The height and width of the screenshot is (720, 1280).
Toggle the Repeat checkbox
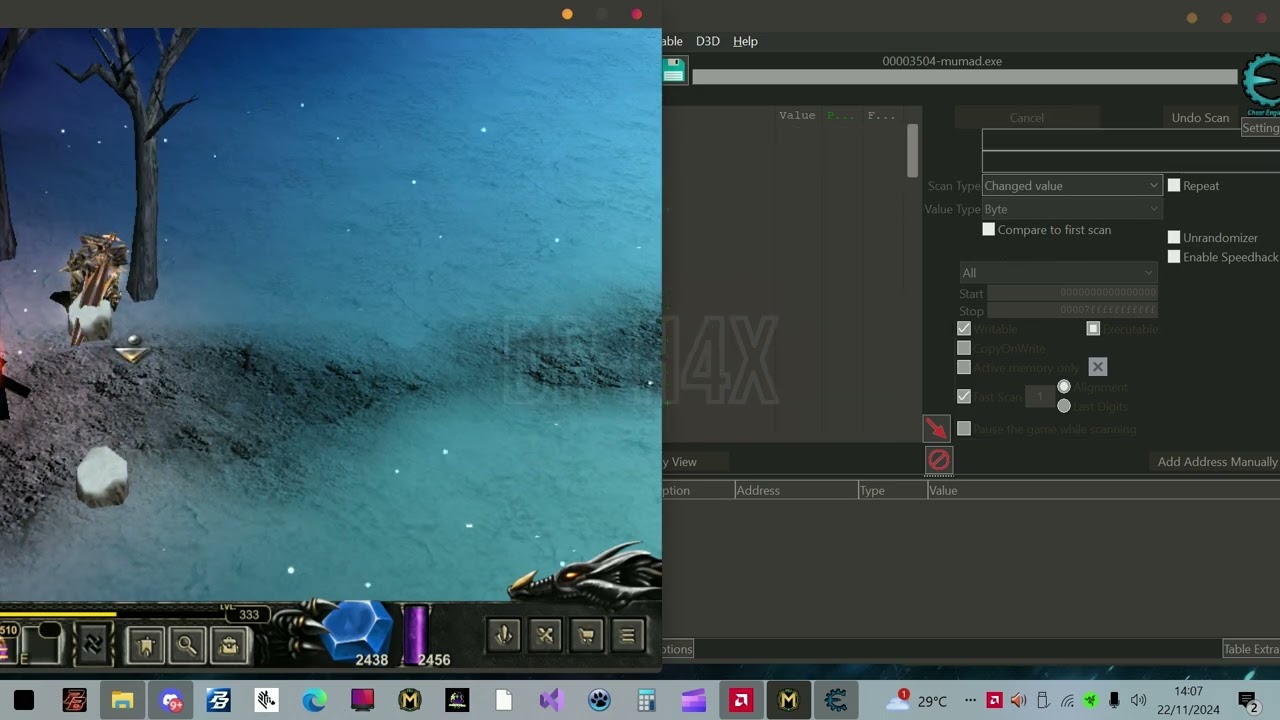[x=1174, y=185]
